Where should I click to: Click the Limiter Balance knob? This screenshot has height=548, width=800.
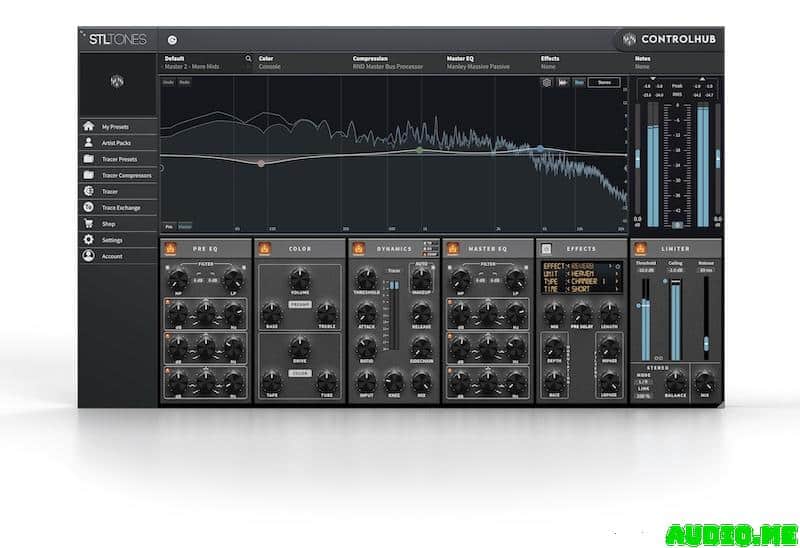[x=675, y=381]
